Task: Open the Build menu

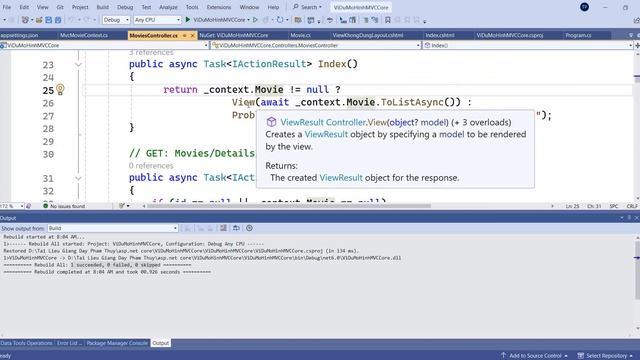Action: tap(102, 7)
